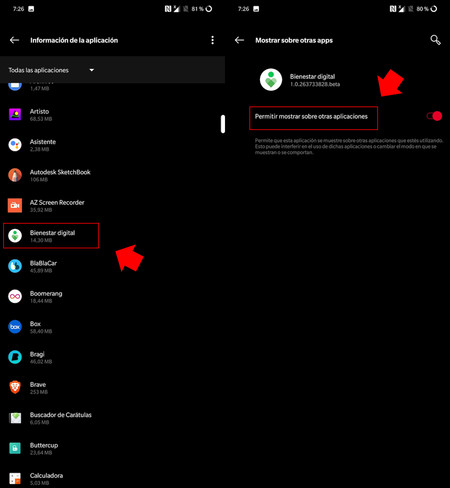This screenshot has height=488, width=450.
Task: Select Bienestar digital list entry
Action: click(x=112, y=236)
